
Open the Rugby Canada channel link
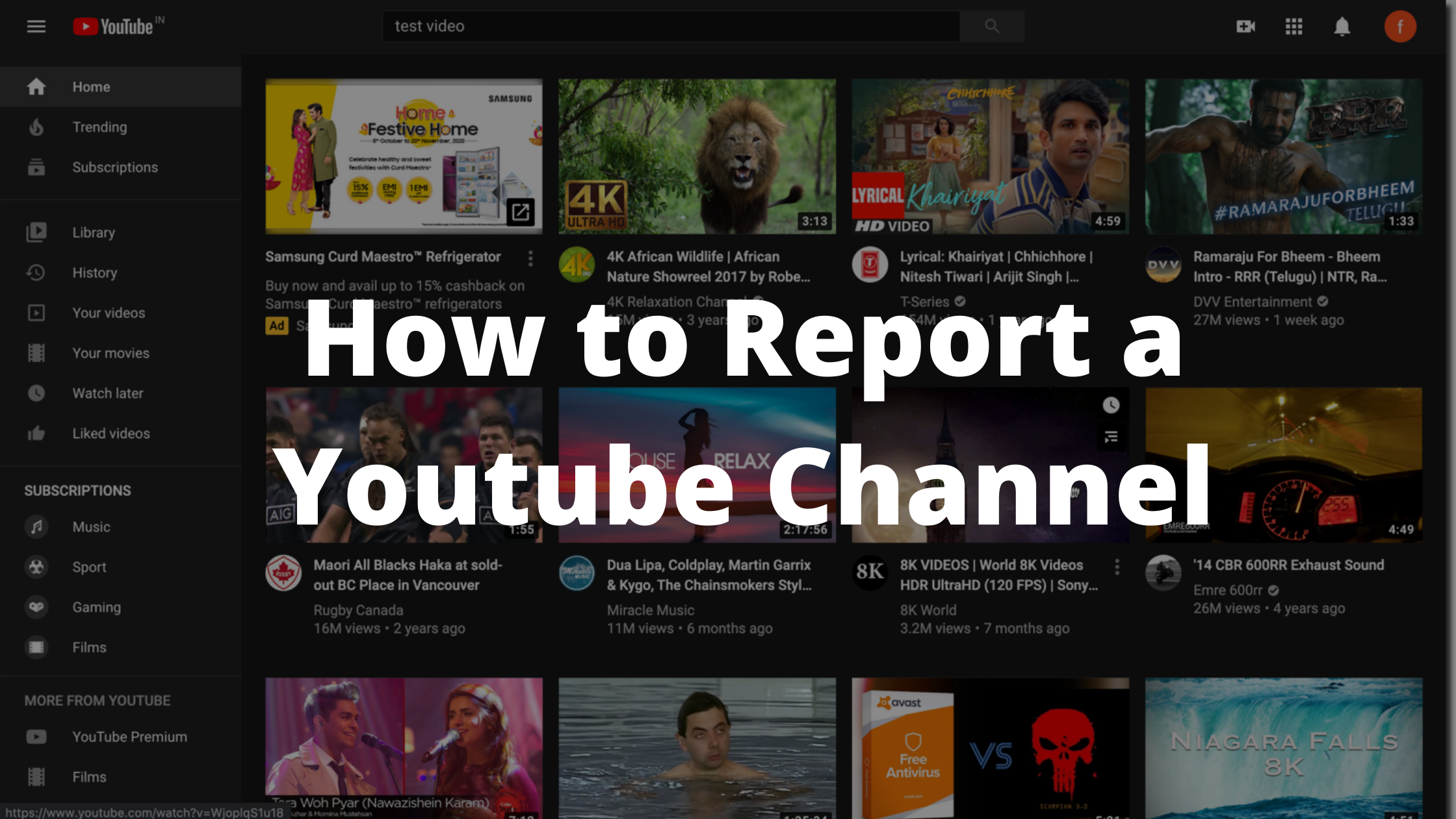358,610
